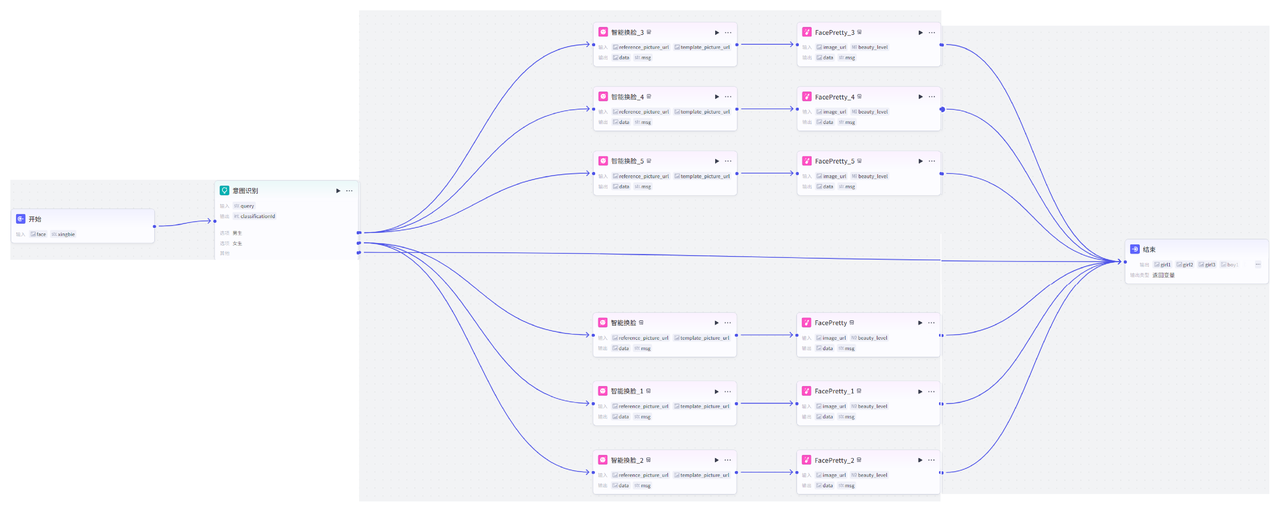Click the 结束 end node icon
This screenshot has width=1280, height=512.
tap(1135, 249)
